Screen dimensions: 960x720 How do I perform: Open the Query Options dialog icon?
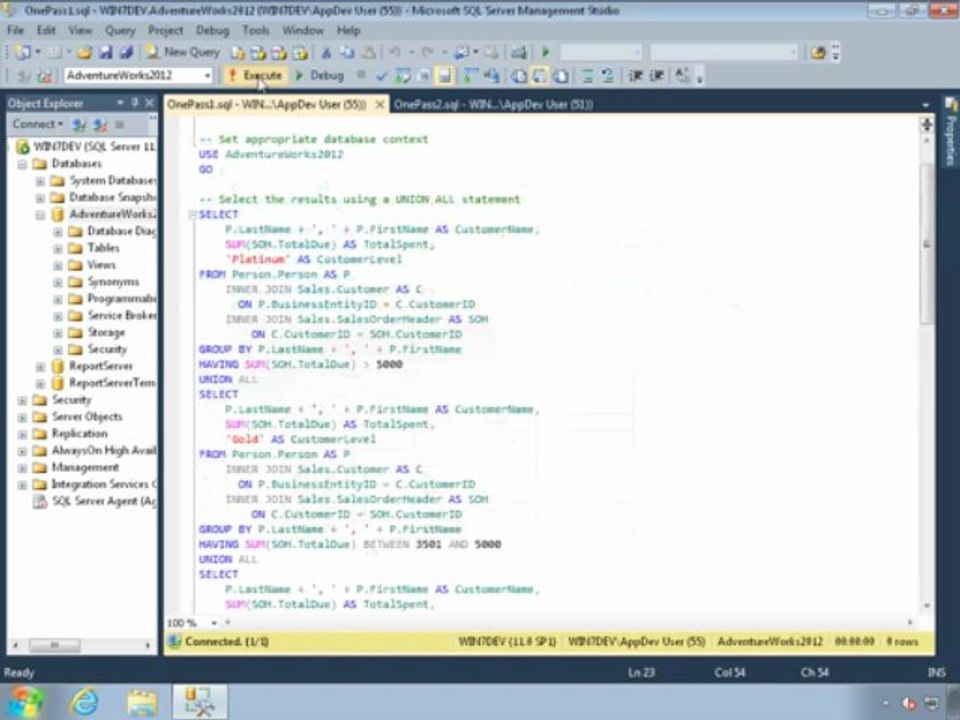pos(423,76)
